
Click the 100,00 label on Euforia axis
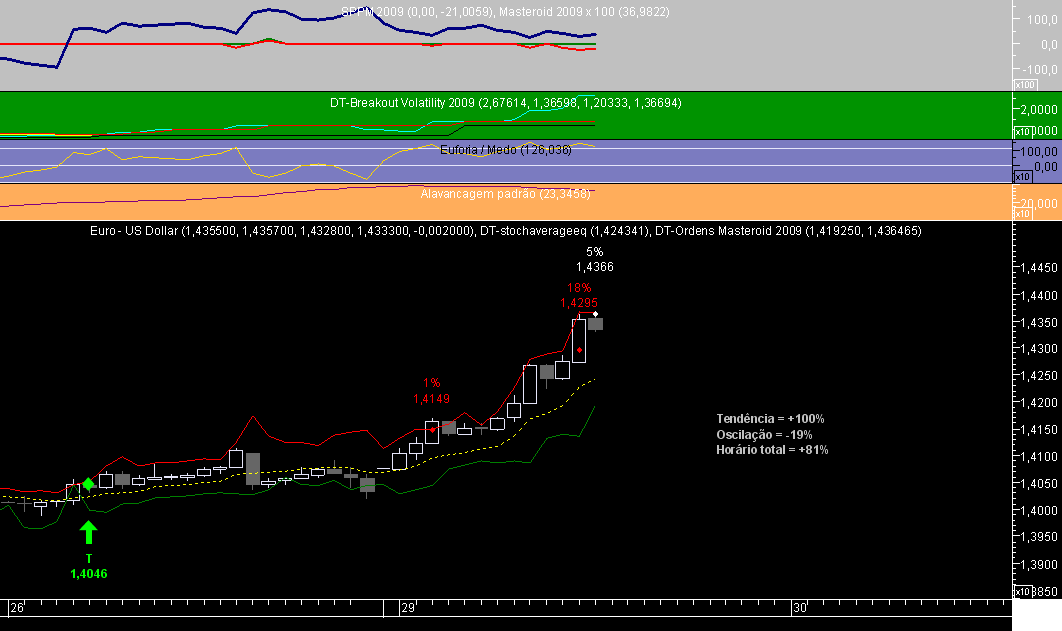click(x=1040, y=152)
